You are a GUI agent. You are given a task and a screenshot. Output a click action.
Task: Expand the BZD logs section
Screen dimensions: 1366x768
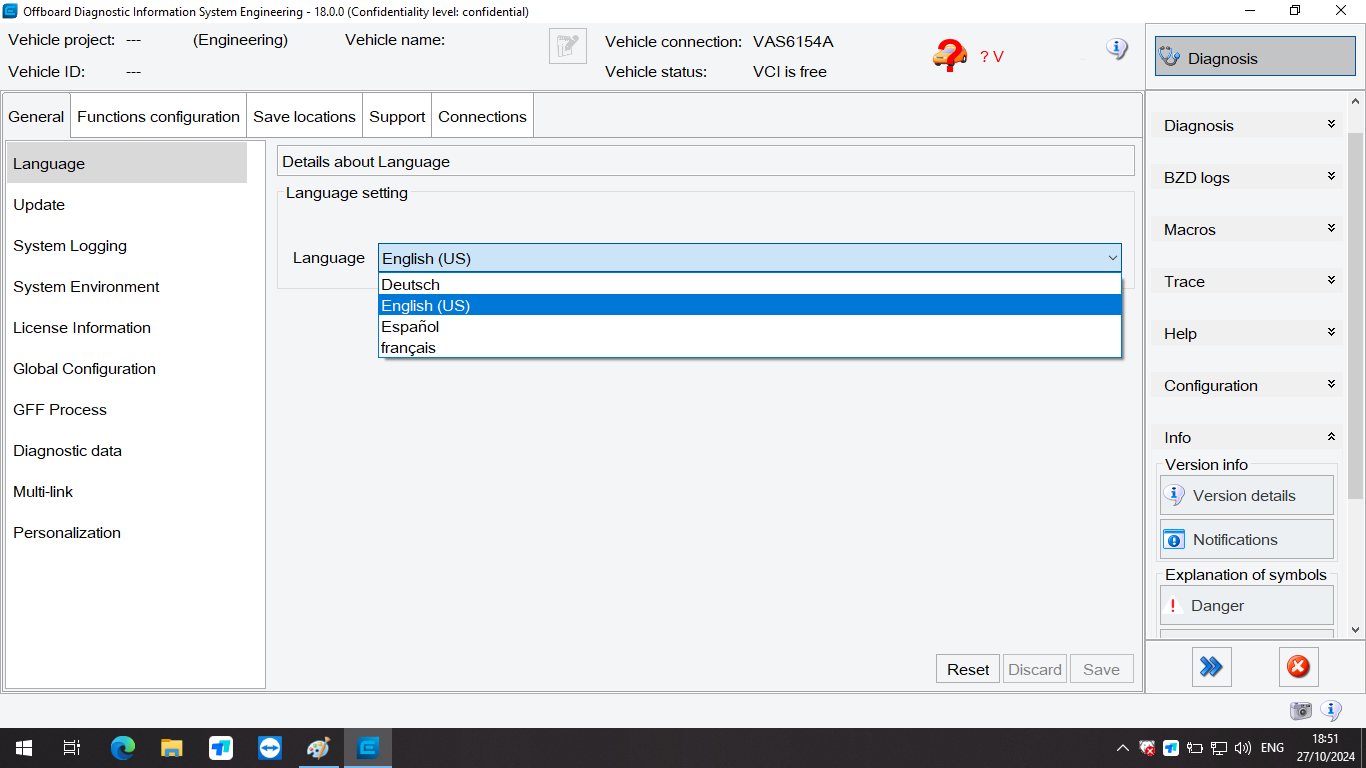[1331, 177]
